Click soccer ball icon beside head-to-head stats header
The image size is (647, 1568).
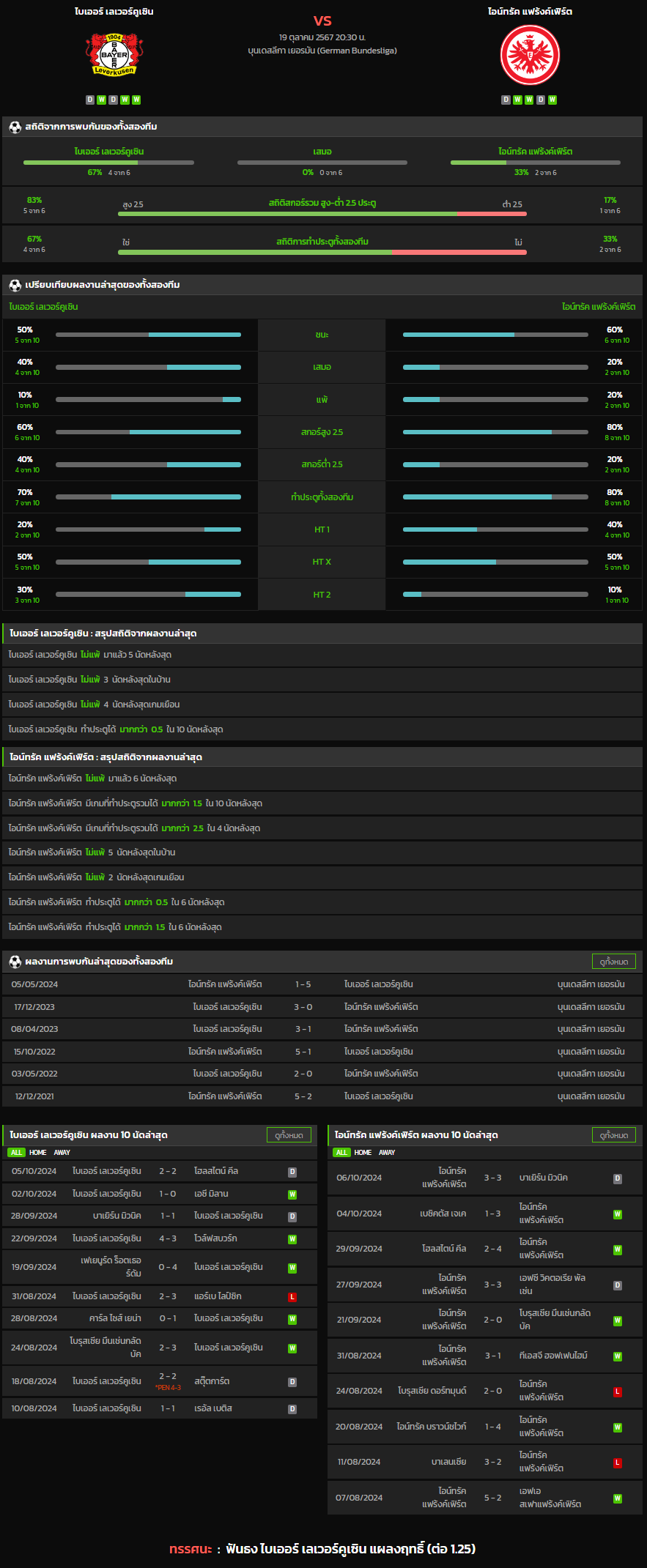15,127
